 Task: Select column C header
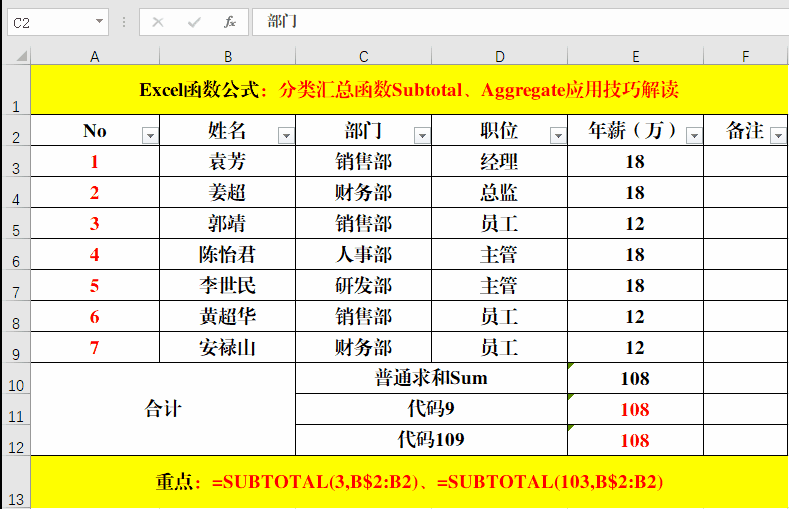tap(363, 56)
